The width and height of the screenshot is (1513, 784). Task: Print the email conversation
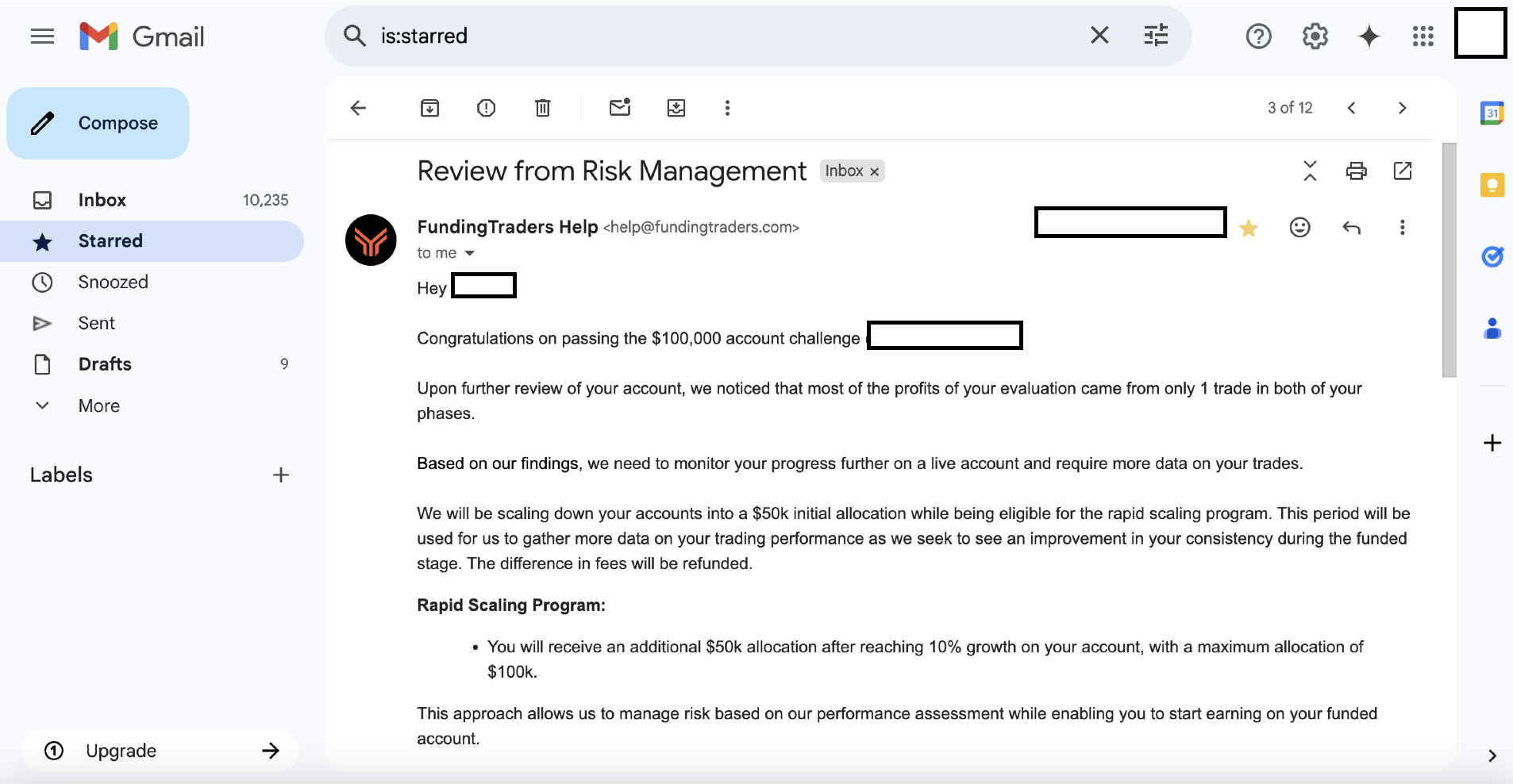point(1356,171)
